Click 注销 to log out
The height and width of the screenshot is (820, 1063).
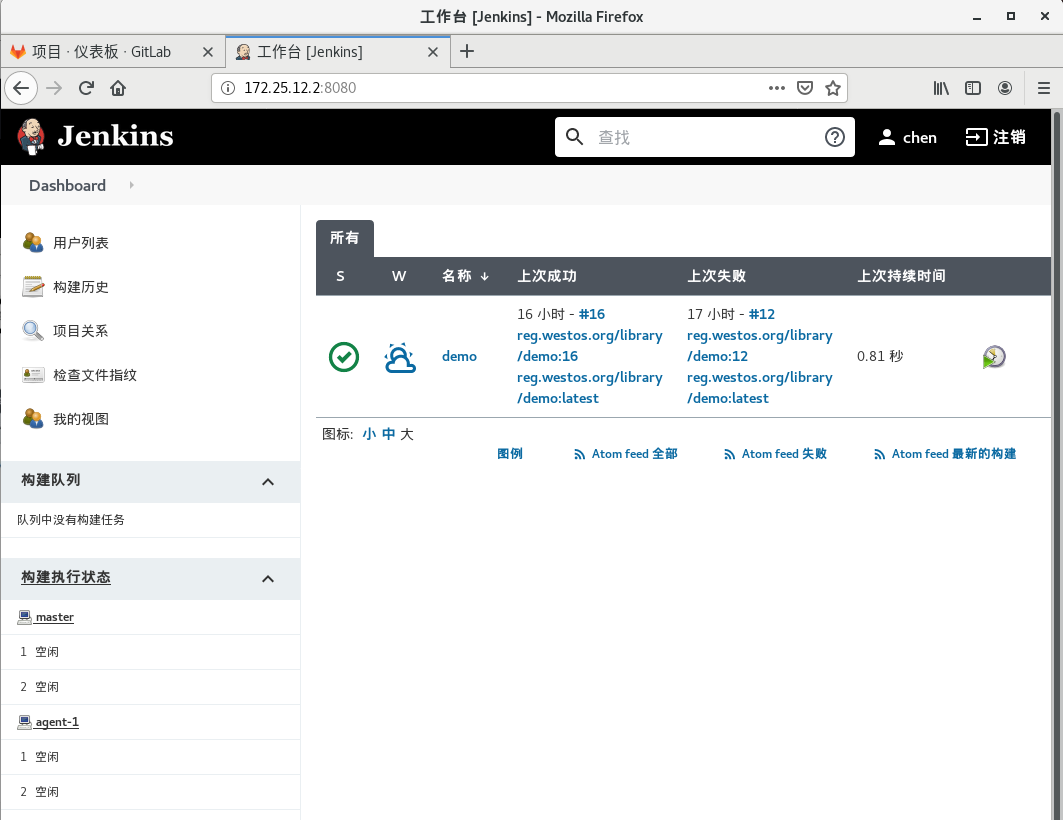coord(1009,137)
